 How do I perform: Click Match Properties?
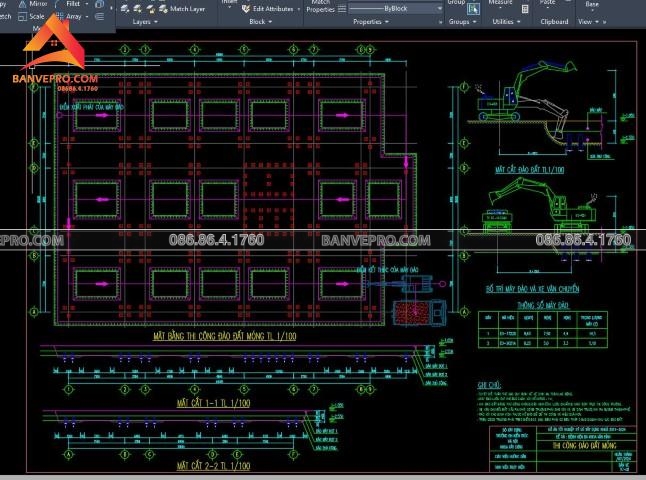[320, 7]
